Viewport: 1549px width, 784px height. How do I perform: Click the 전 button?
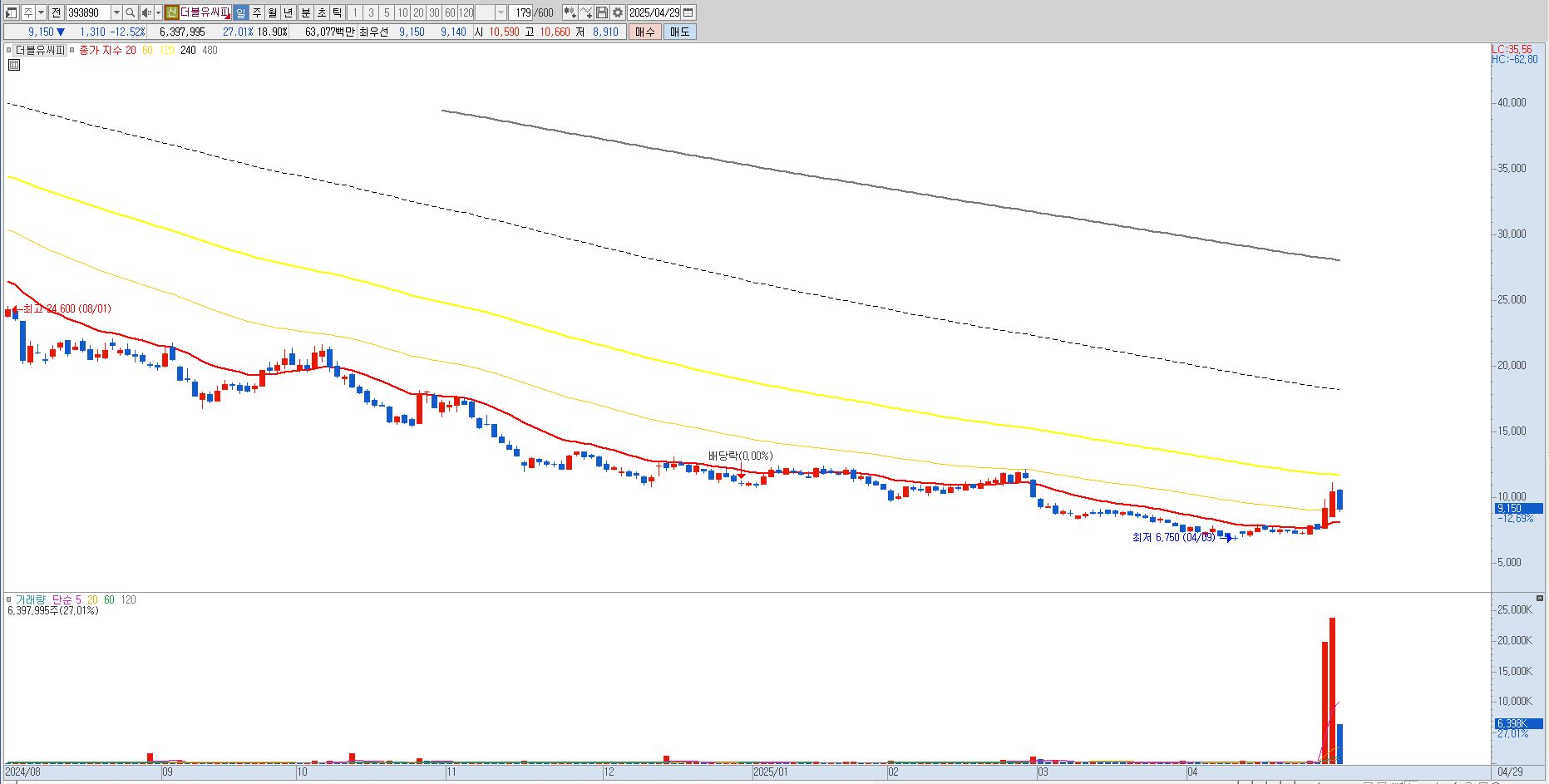[56, 12]
